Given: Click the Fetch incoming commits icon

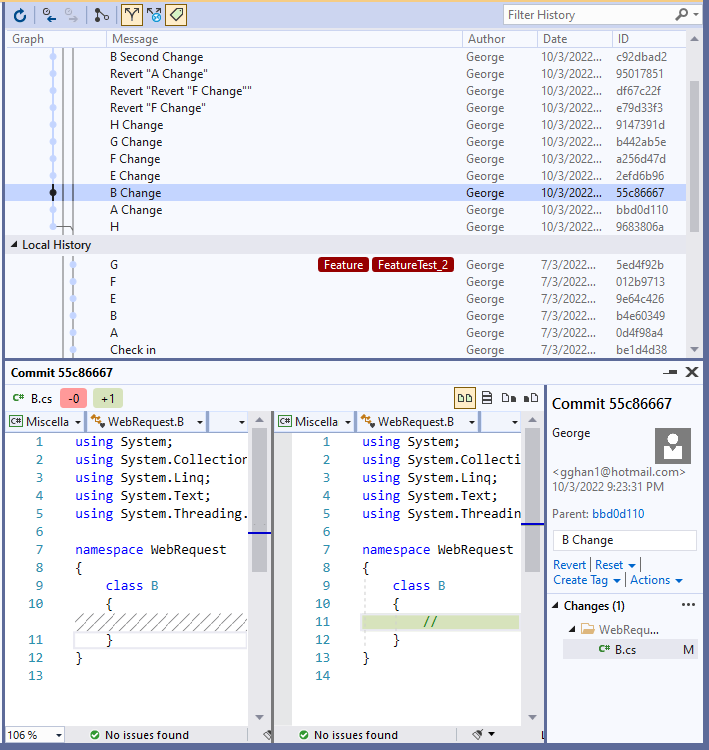Looking at the screenshot, I should 48,15.
